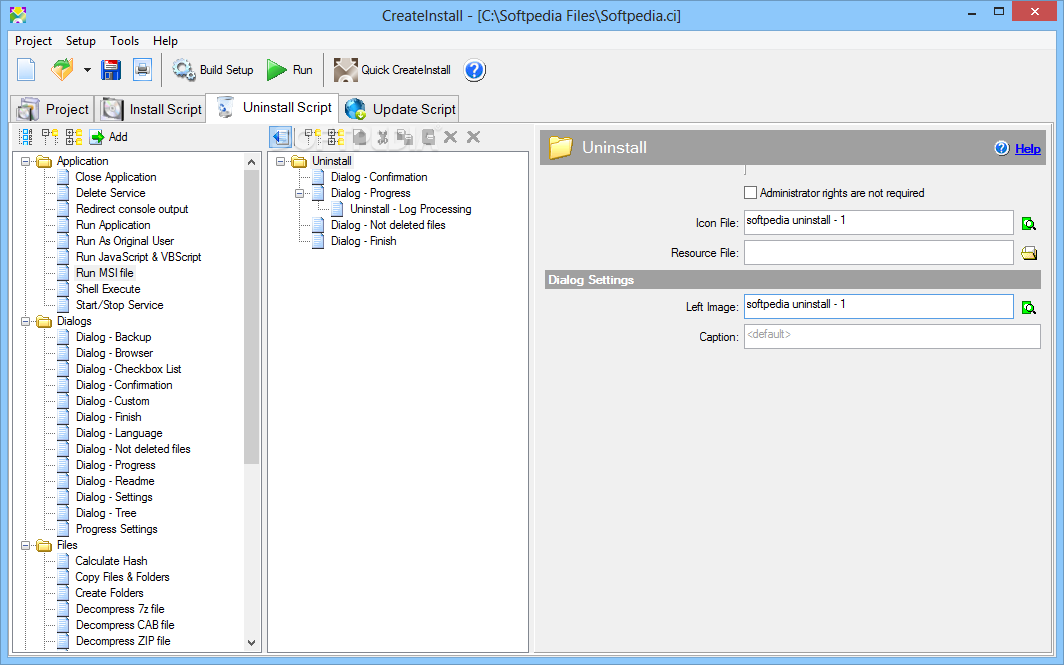Browse for Icon File with magnifier icon
Viewport: 1064px width, 665px height.
pos(1029,223)
